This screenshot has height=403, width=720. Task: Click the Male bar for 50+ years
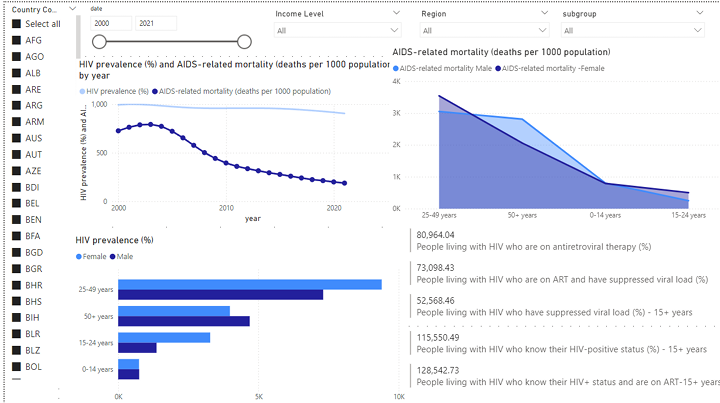pyautogui.click(x=184, y=321)
